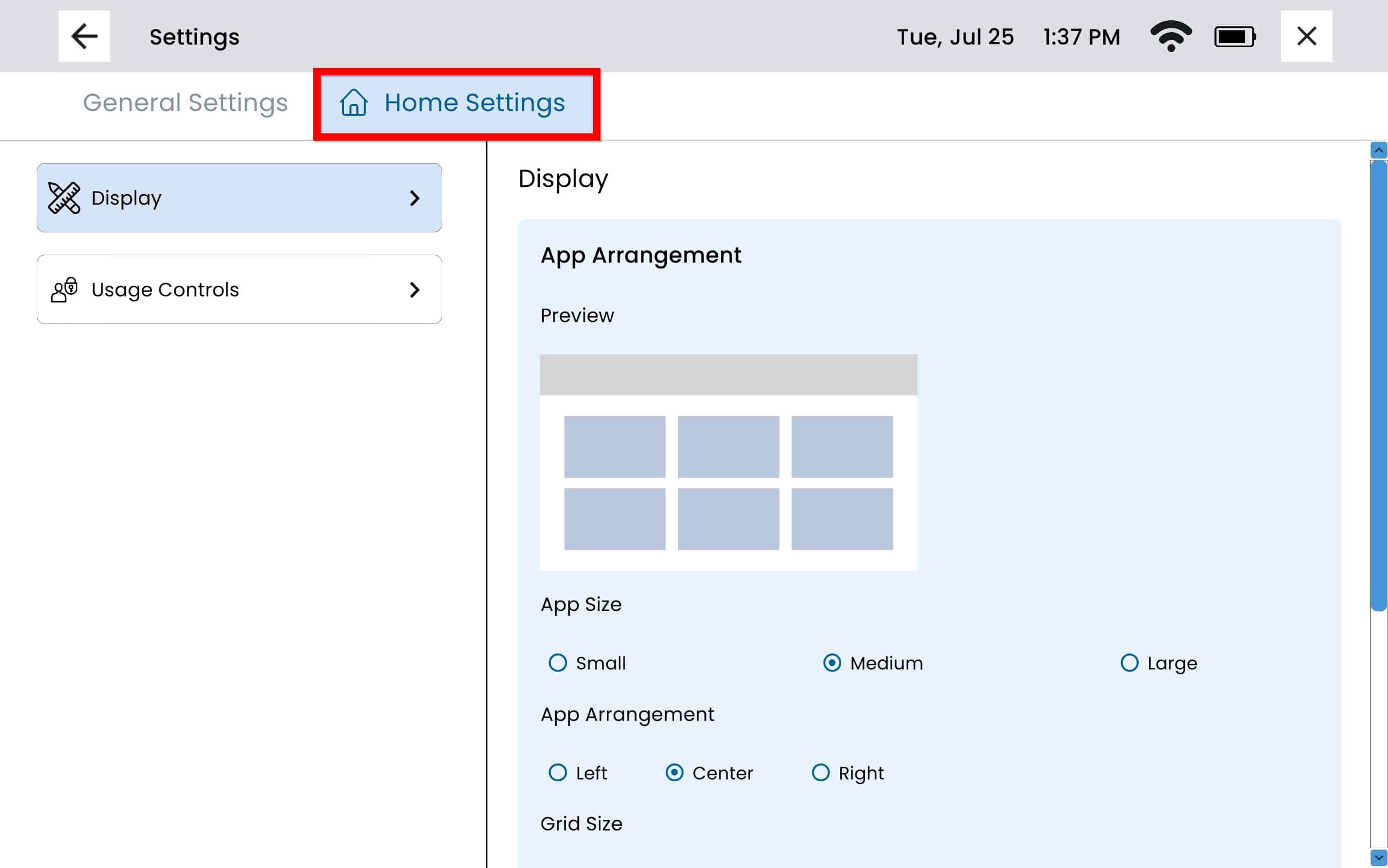Open the Home Settings tab
The image size is (1388, 868).
click(x=474, y=103)
